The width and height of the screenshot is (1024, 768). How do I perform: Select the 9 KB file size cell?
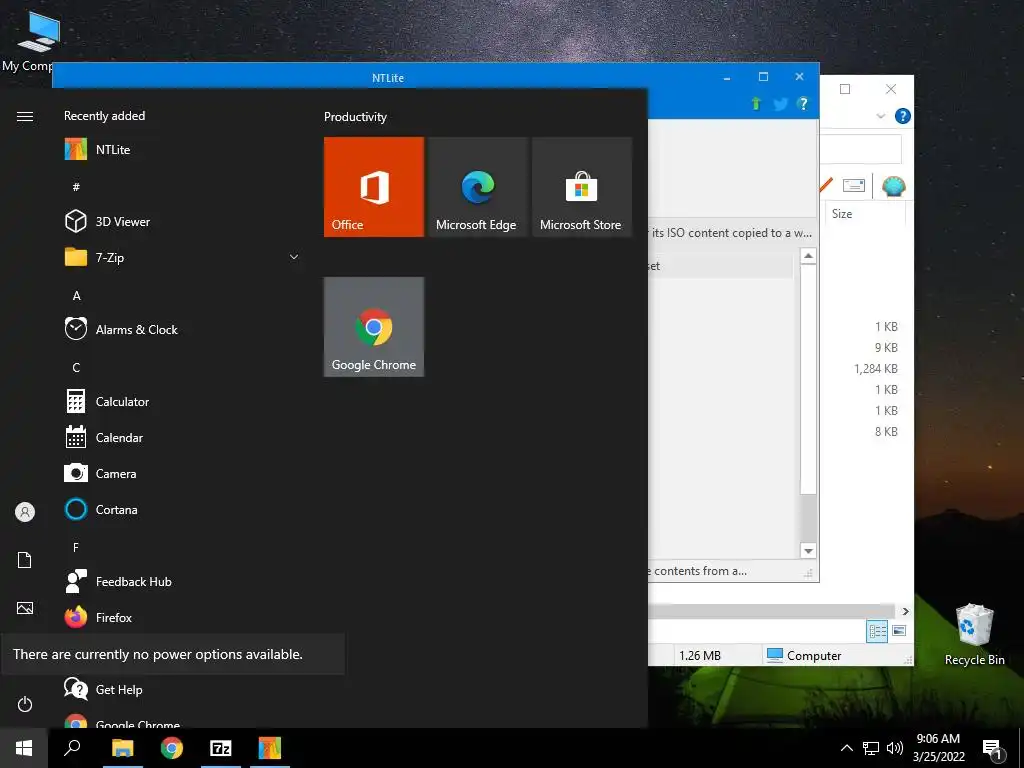pyautogui.click(x=886, y=347)
